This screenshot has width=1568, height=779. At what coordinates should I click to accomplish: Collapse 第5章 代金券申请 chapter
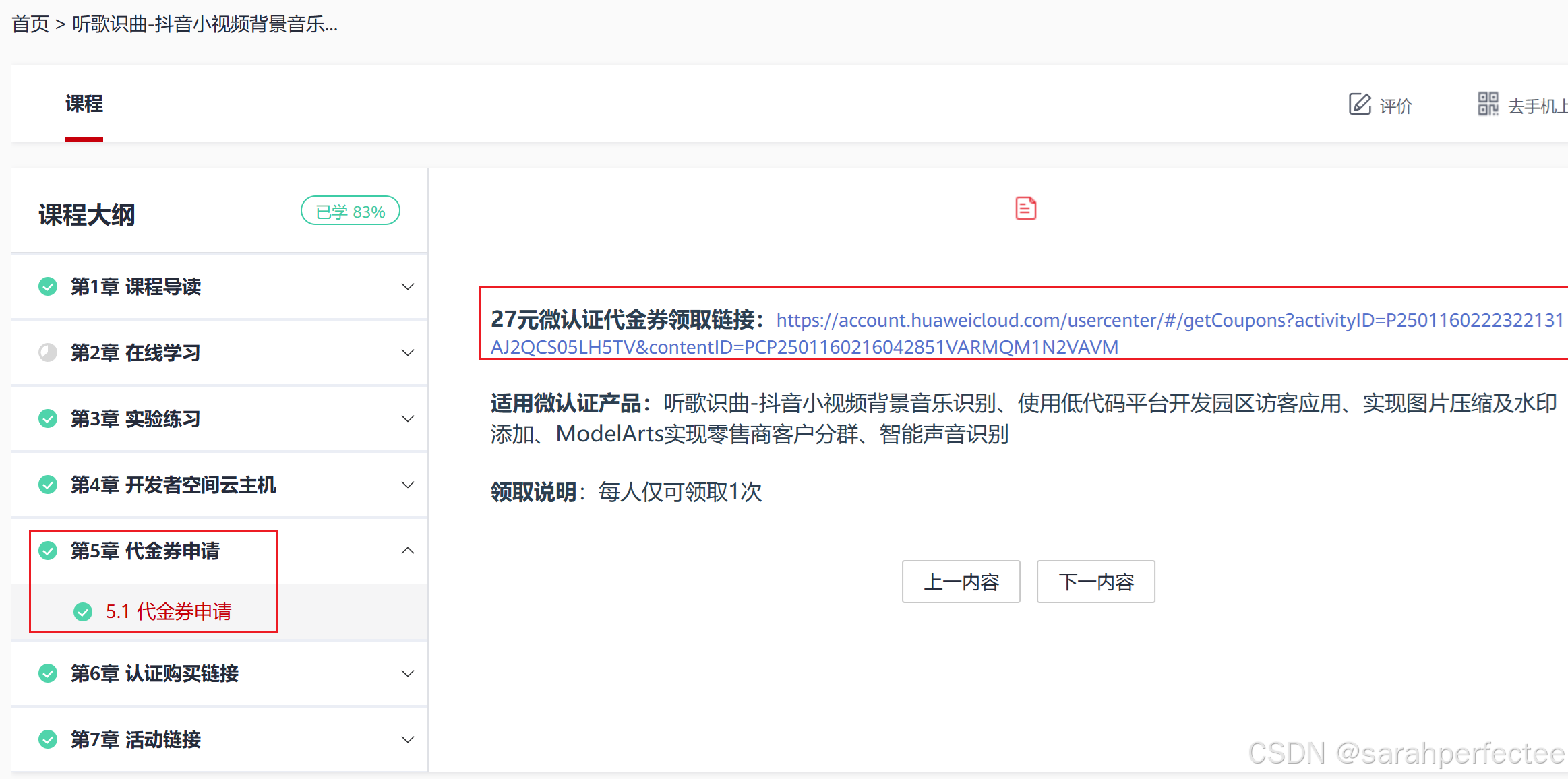tap(407, 551)
